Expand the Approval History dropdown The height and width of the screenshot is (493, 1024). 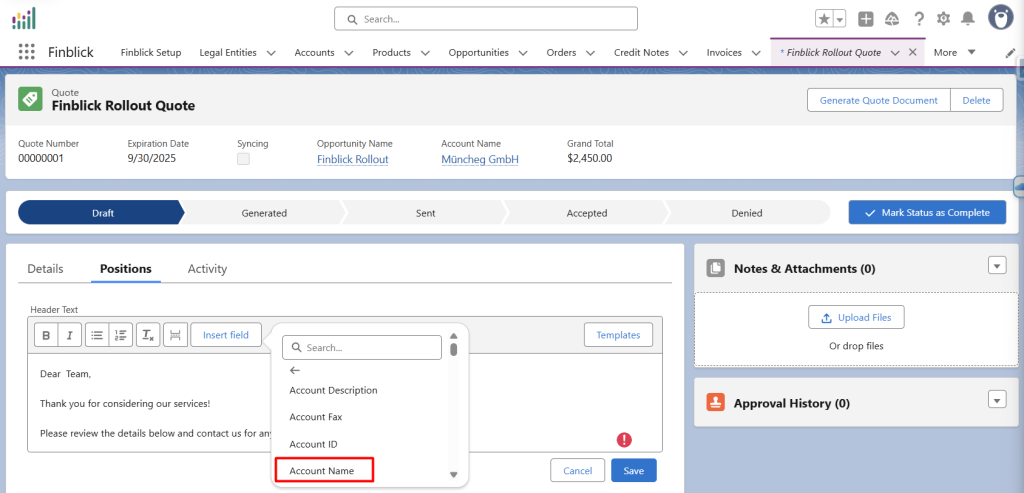(996, 400)
